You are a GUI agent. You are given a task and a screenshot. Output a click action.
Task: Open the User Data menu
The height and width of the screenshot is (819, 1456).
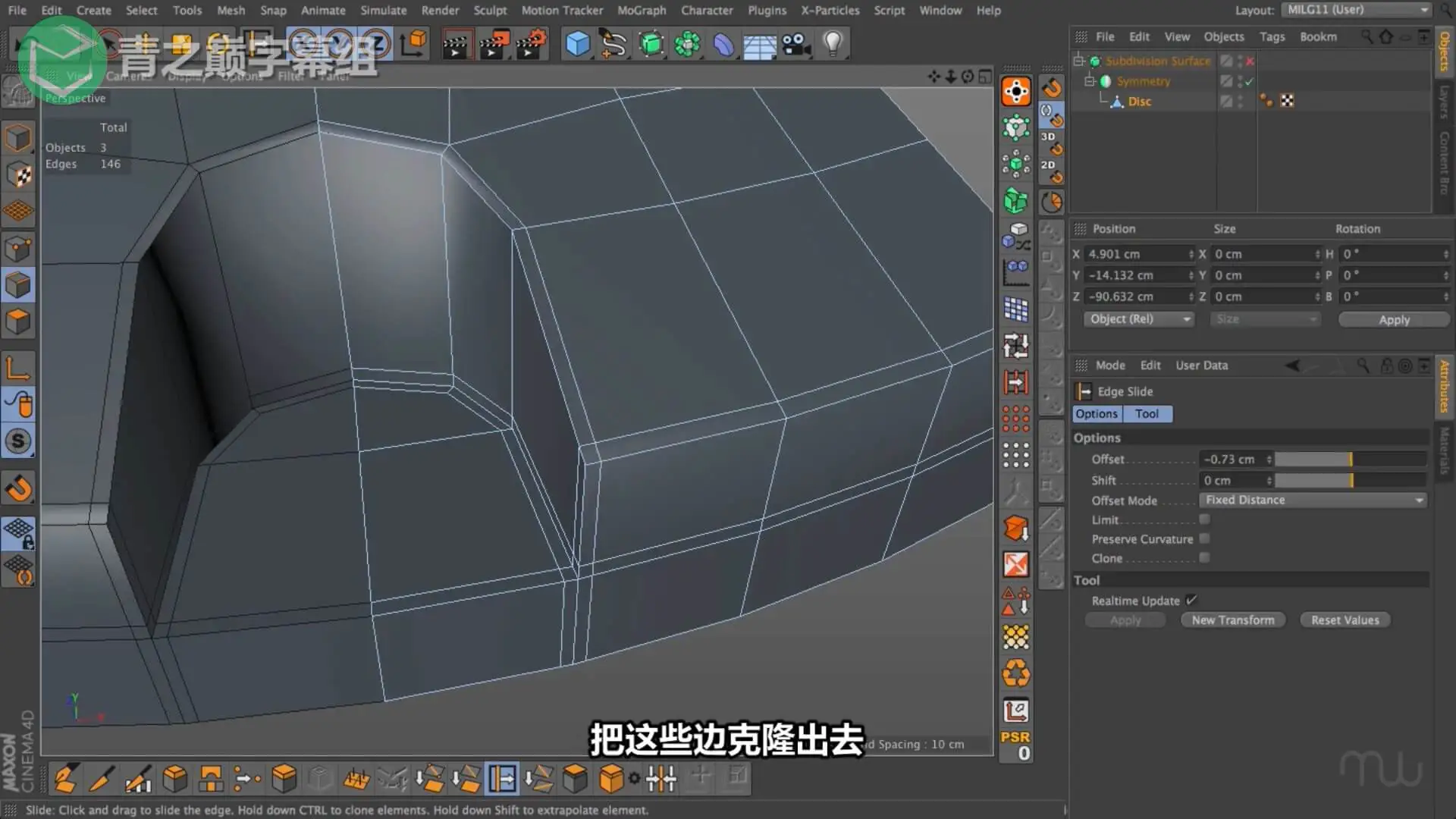[1201, 365]
